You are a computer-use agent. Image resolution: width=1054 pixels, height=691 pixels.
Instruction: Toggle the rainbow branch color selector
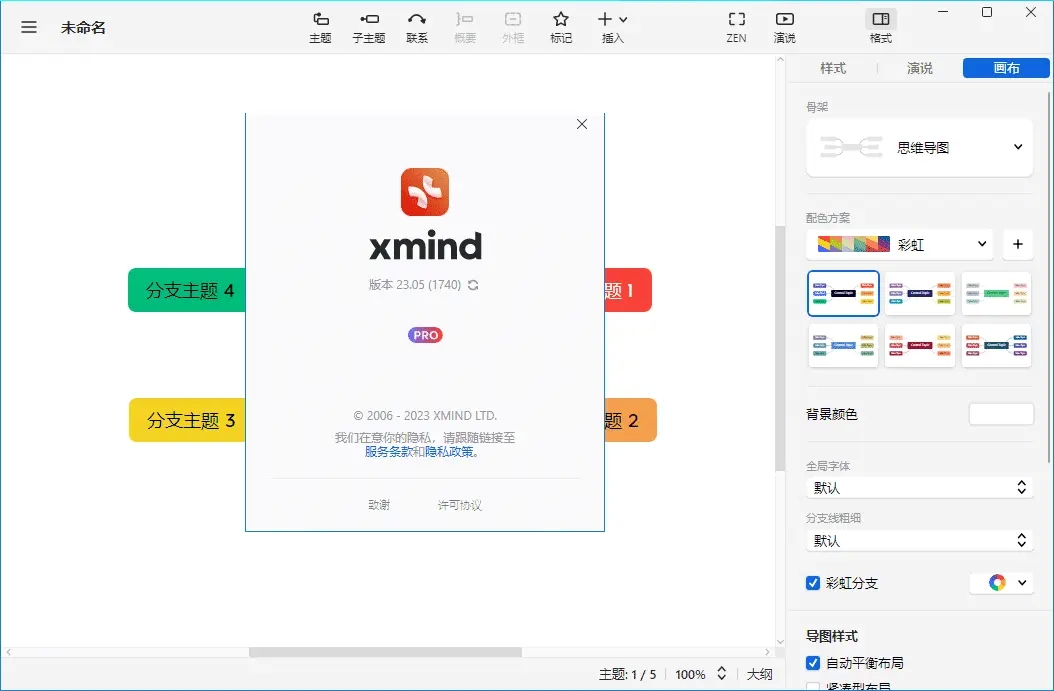[x=1001, y=582]
